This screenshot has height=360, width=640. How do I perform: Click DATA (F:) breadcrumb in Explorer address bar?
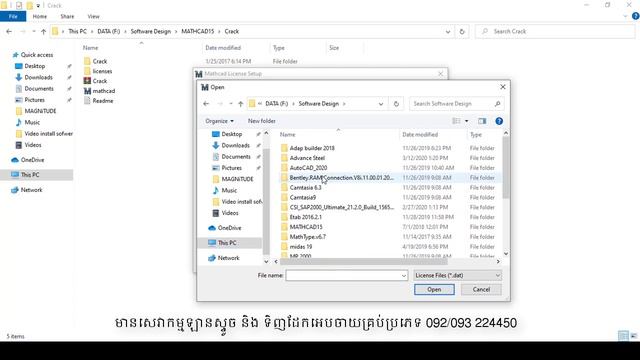[109, 31]
